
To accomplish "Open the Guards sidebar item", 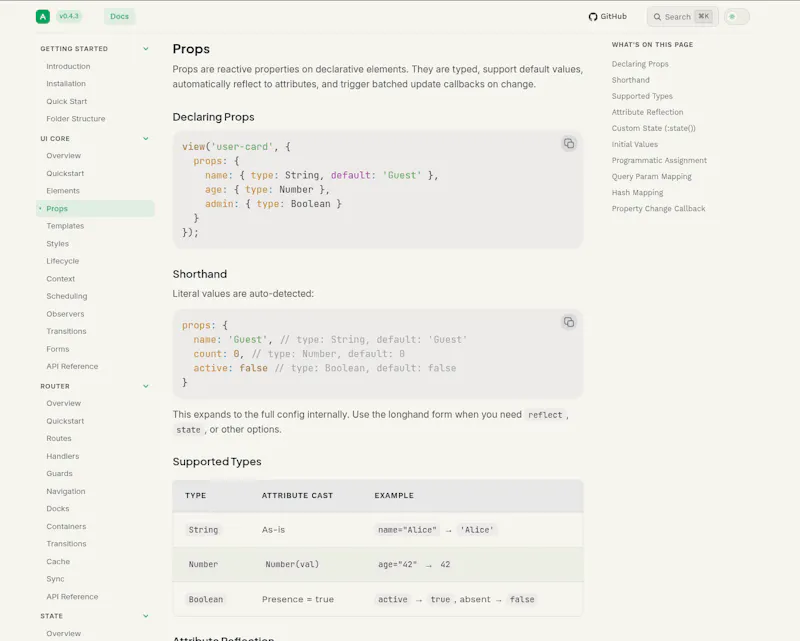I will [59, 474].
